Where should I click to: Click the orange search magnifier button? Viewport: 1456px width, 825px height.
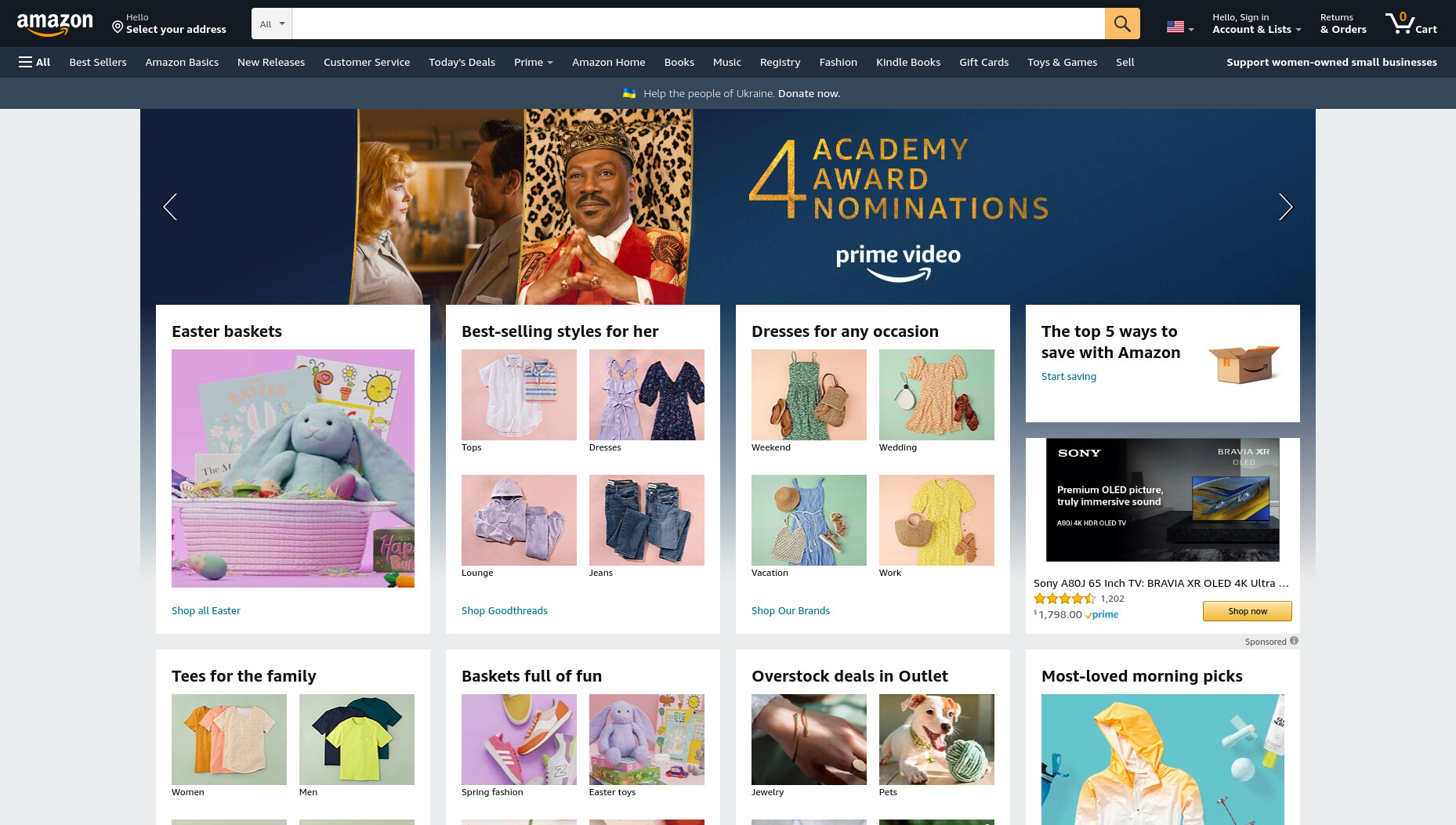pyautogui.click(x=1122, y=24)
